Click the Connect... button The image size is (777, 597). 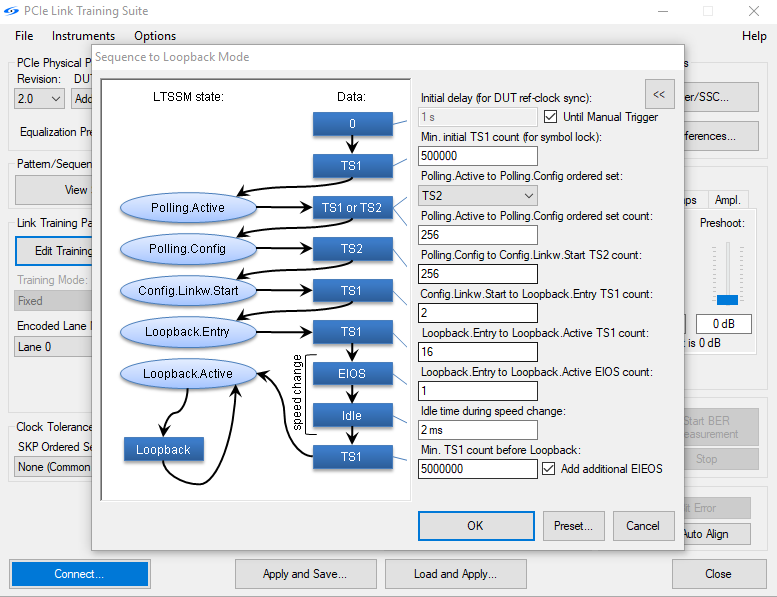pos(79,574)
